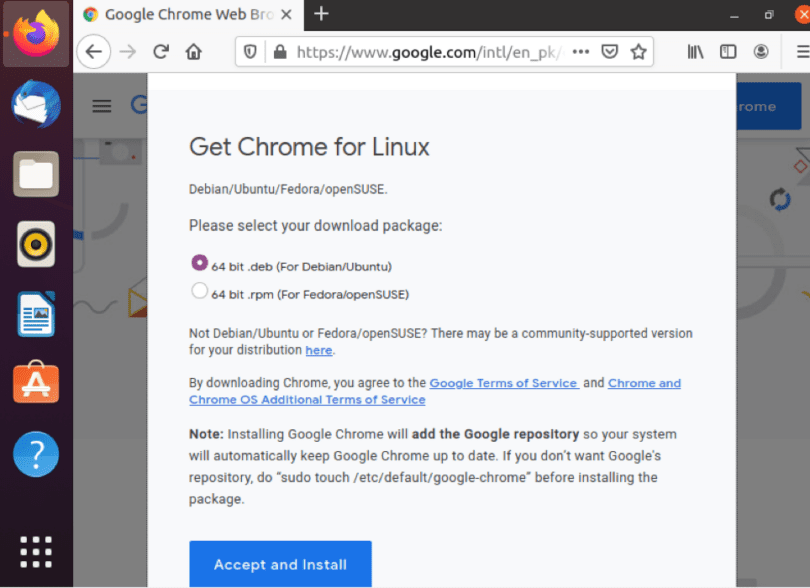Viewport: 810px width, 588px height.
Task: Click the Accept and Install button
Action: point(280,564)
